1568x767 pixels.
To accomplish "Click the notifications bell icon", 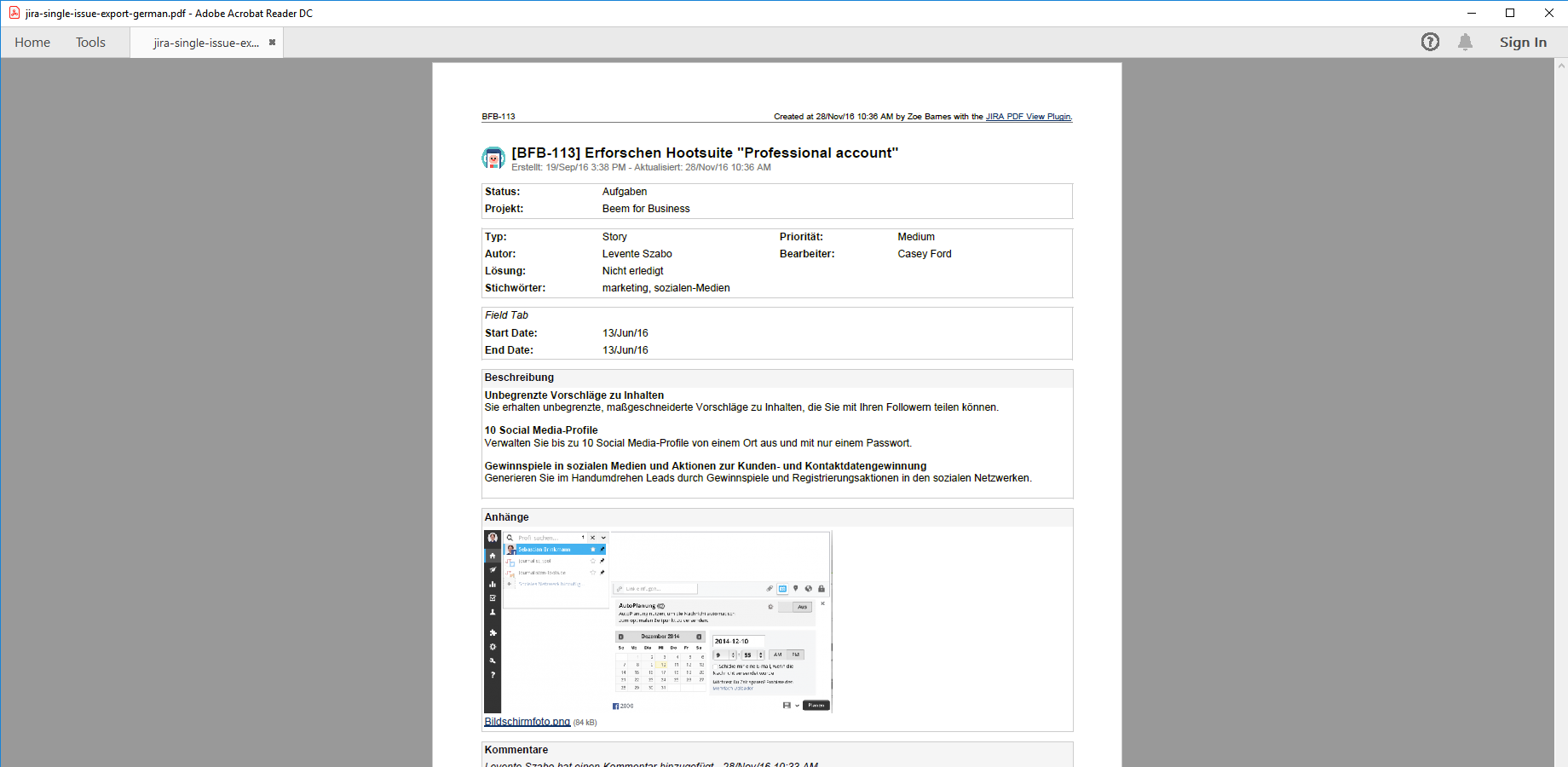I will [x=1465, y=42].
